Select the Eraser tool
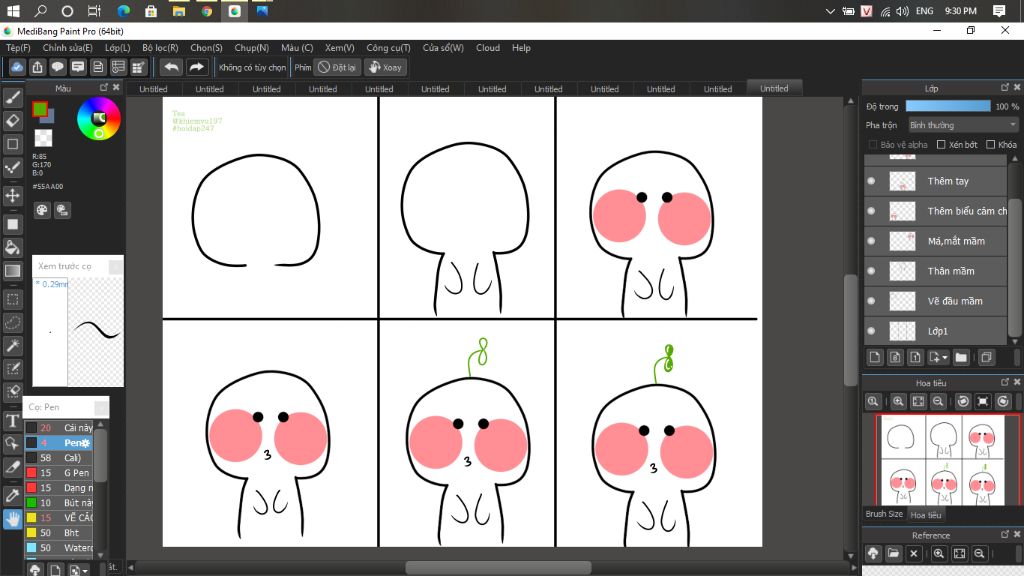Viewport: 1024px width, 576px height. click(x=12, y=121)
